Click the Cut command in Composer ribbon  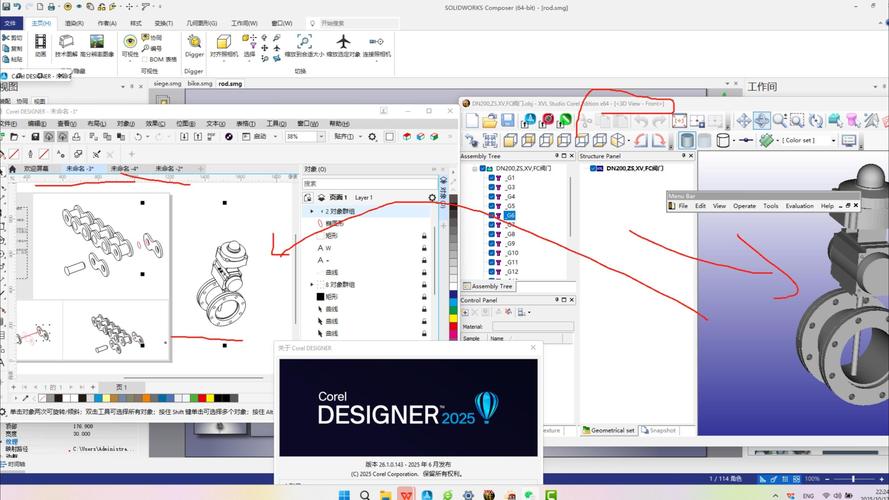[12, 37]
